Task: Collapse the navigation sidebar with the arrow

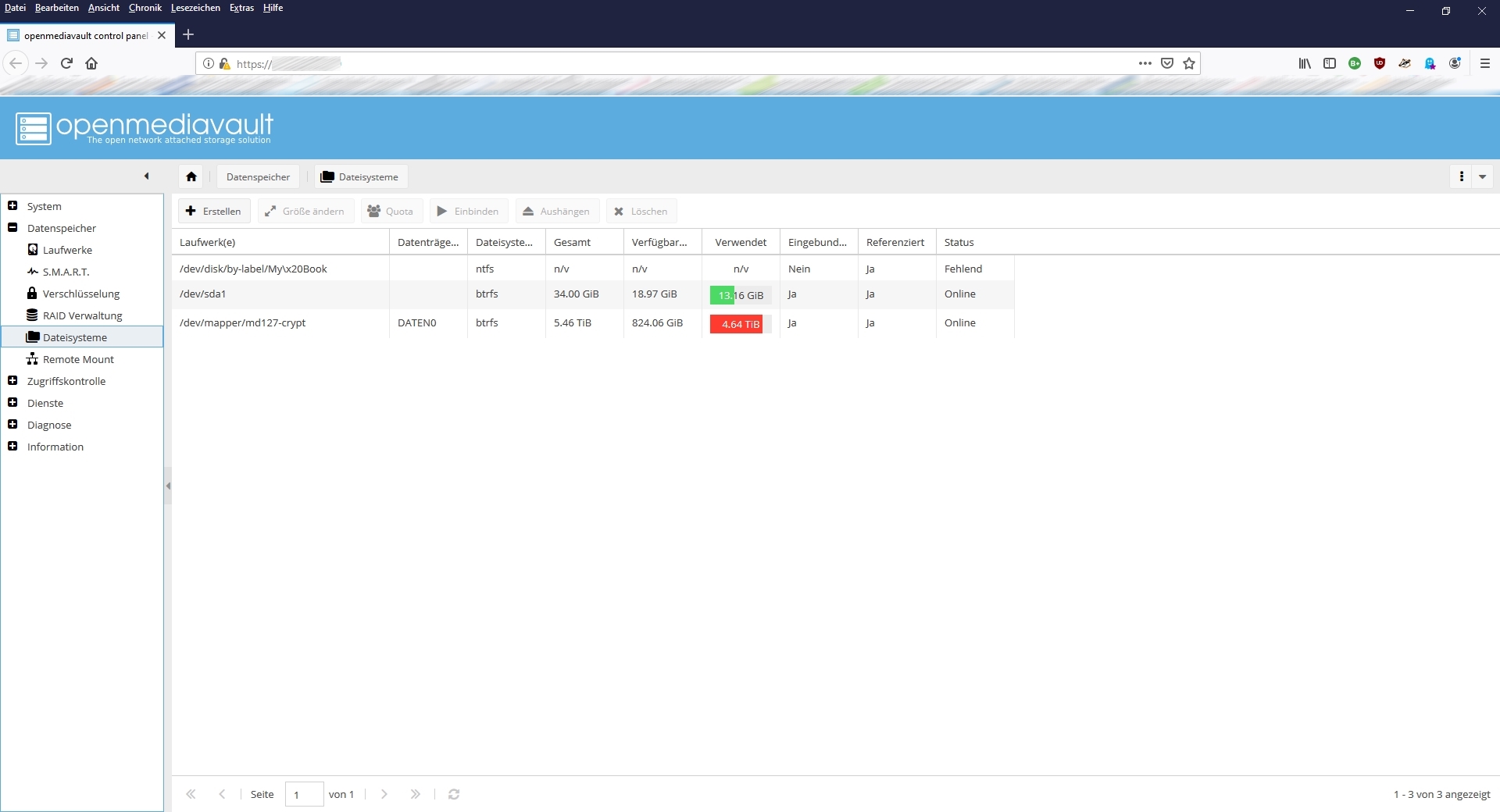Action: pos(146,176)
